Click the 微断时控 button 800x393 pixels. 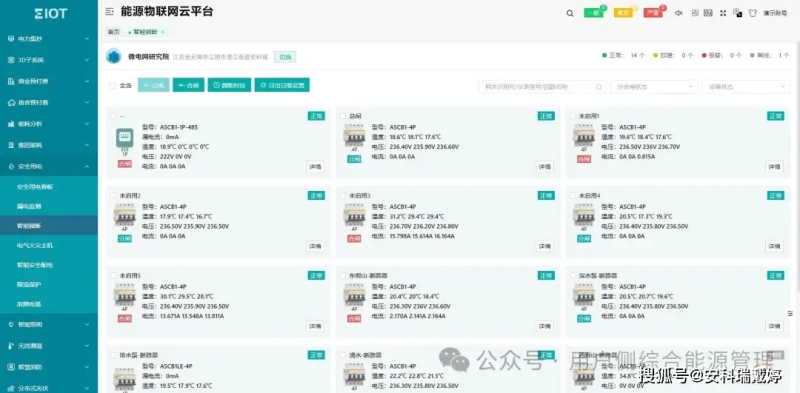pyautogui.click(x=229, y=85)
